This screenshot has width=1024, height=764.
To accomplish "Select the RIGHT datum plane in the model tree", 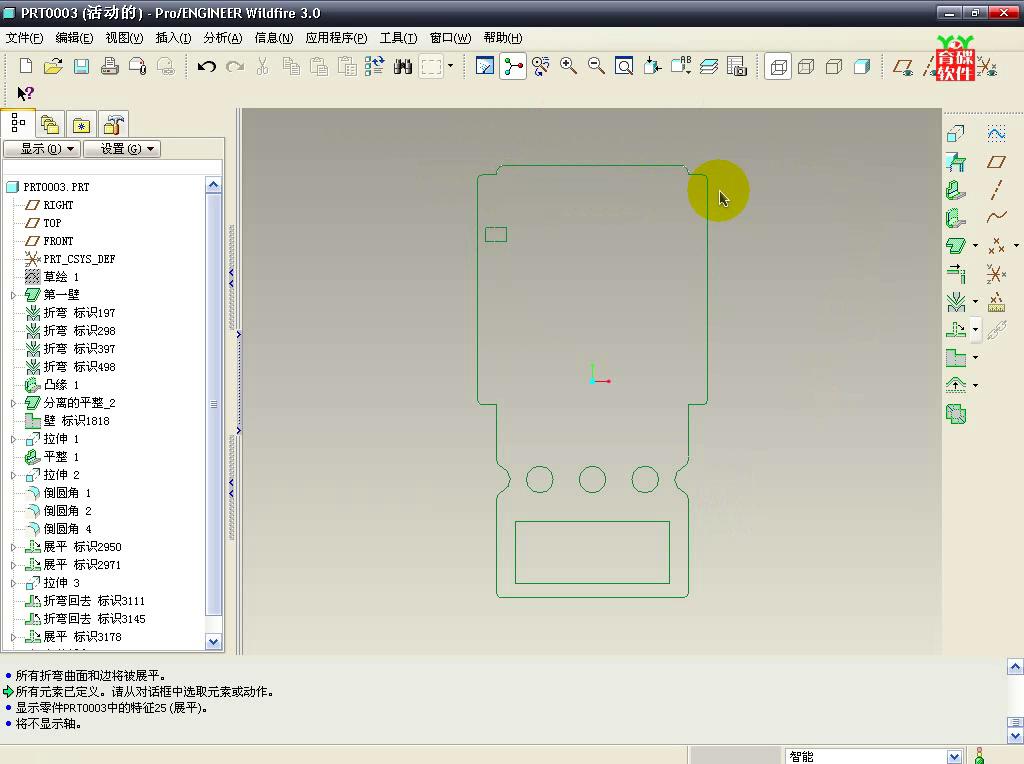I will (58, 205).
